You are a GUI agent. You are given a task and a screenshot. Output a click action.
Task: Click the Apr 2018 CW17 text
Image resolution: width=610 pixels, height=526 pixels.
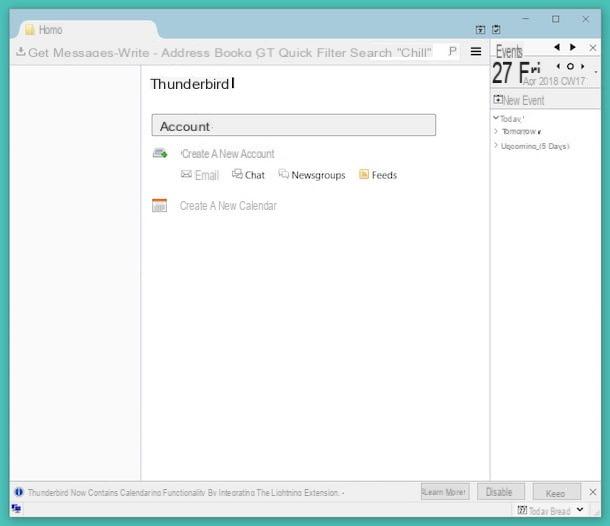554,81
